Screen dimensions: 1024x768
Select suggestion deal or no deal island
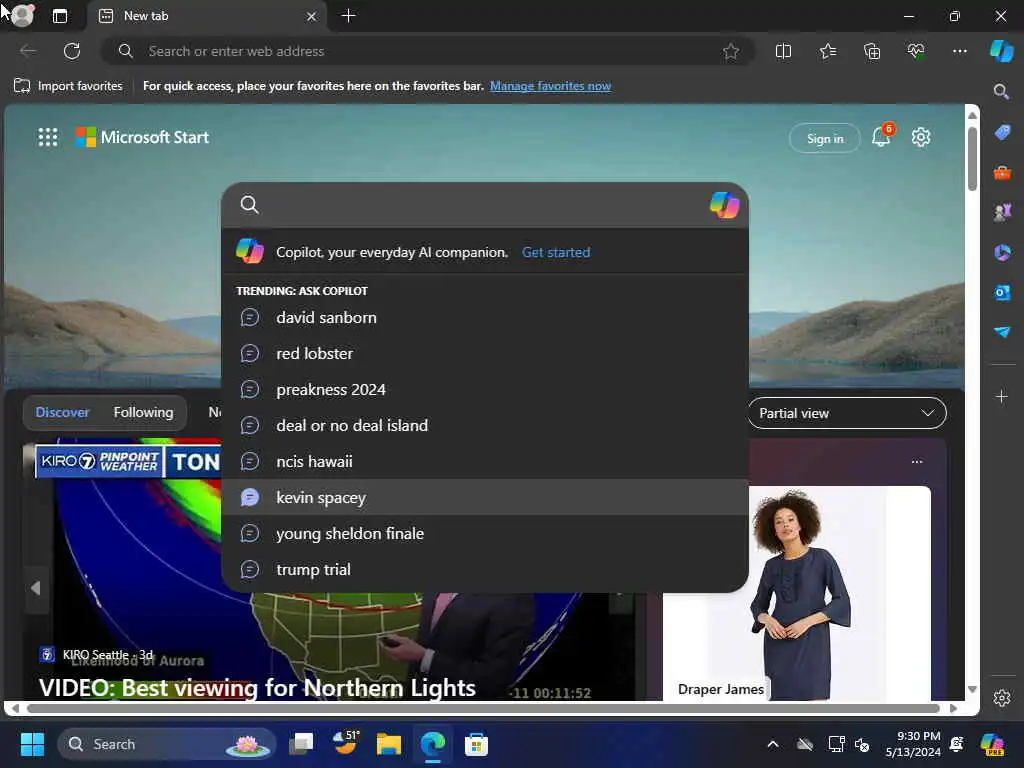point(485,425)
